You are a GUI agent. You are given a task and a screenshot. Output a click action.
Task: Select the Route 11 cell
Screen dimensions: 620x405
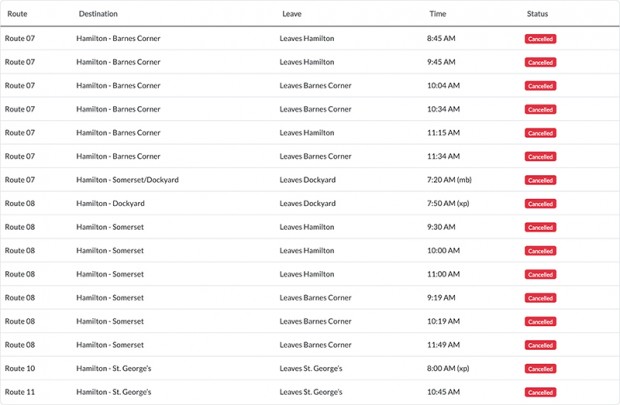(x=20, y=392)
